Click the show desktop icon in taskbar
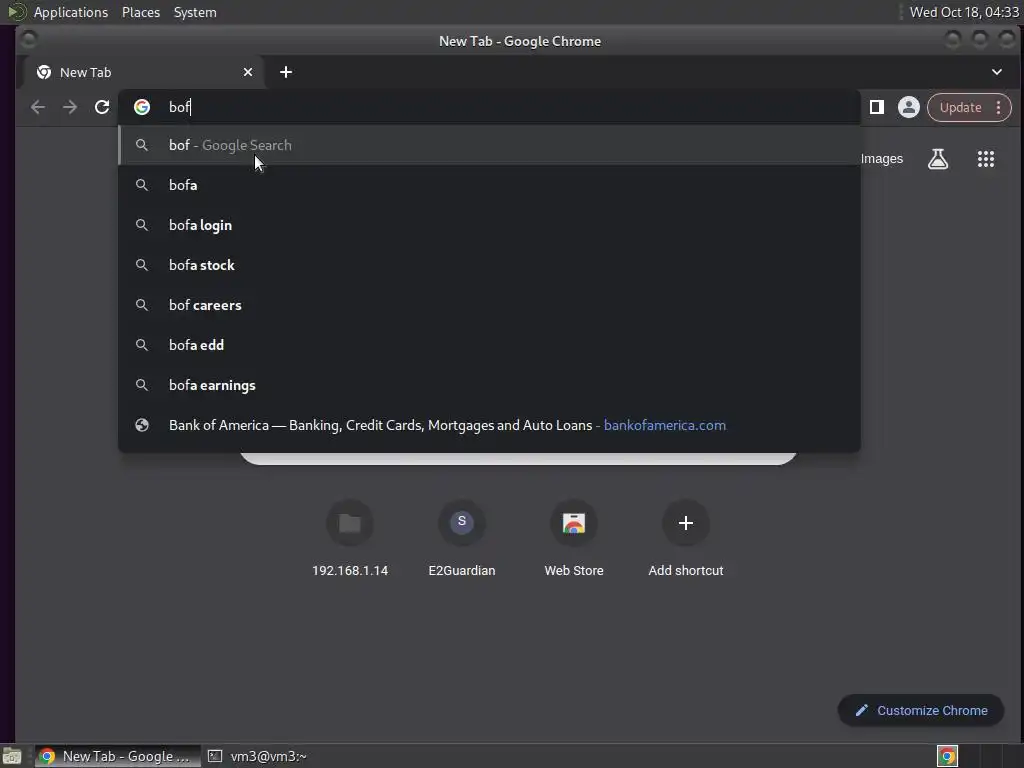Viewport: 1024px width, 768px height. click(x=12, y=756)
